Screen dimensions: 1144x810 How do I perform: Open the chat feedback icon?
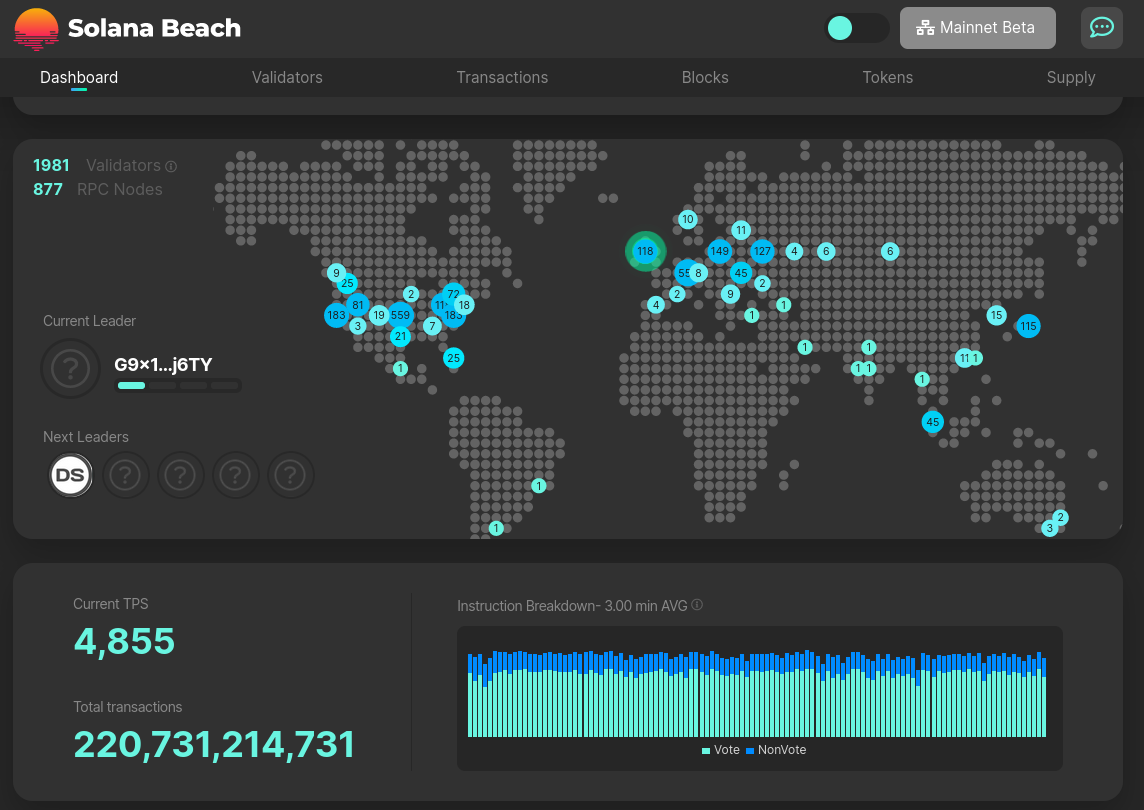point(1101,28)
